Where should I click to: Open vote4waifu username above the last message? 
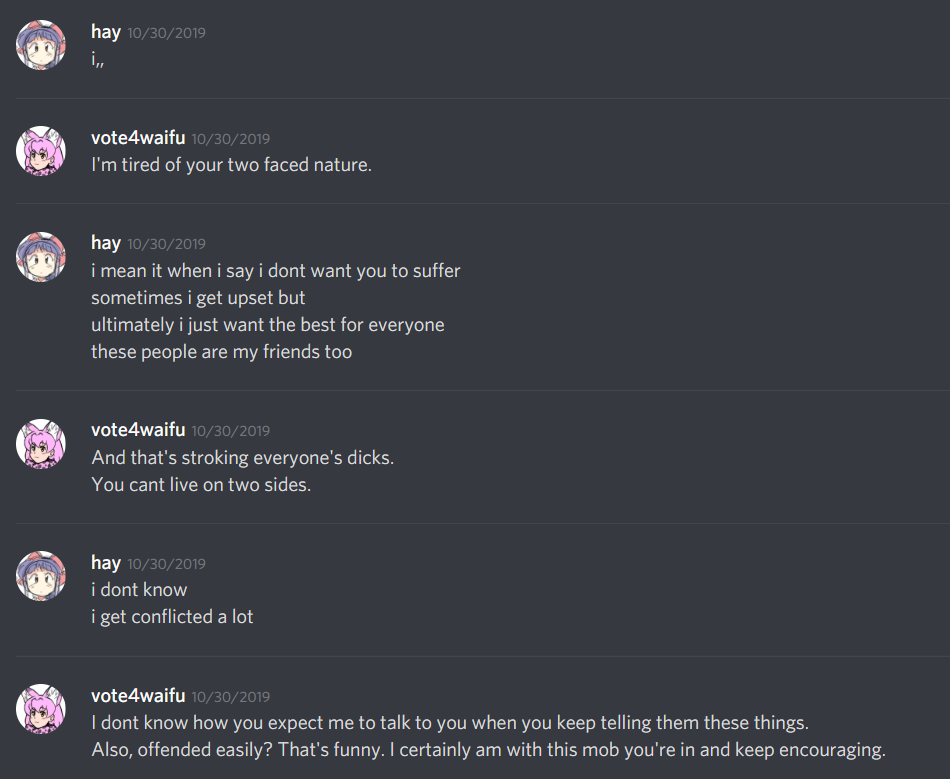(x=138, y=696)
